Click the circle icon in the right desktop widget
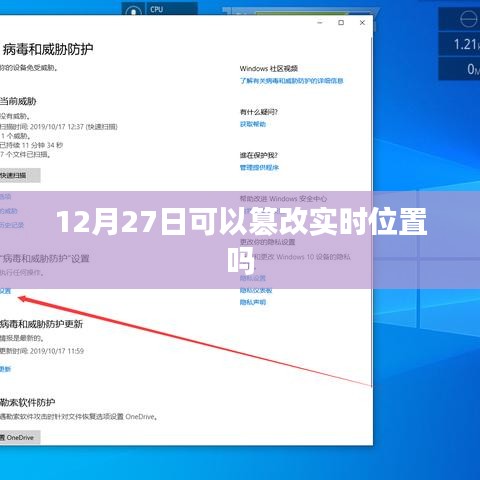 click(469, 19)
